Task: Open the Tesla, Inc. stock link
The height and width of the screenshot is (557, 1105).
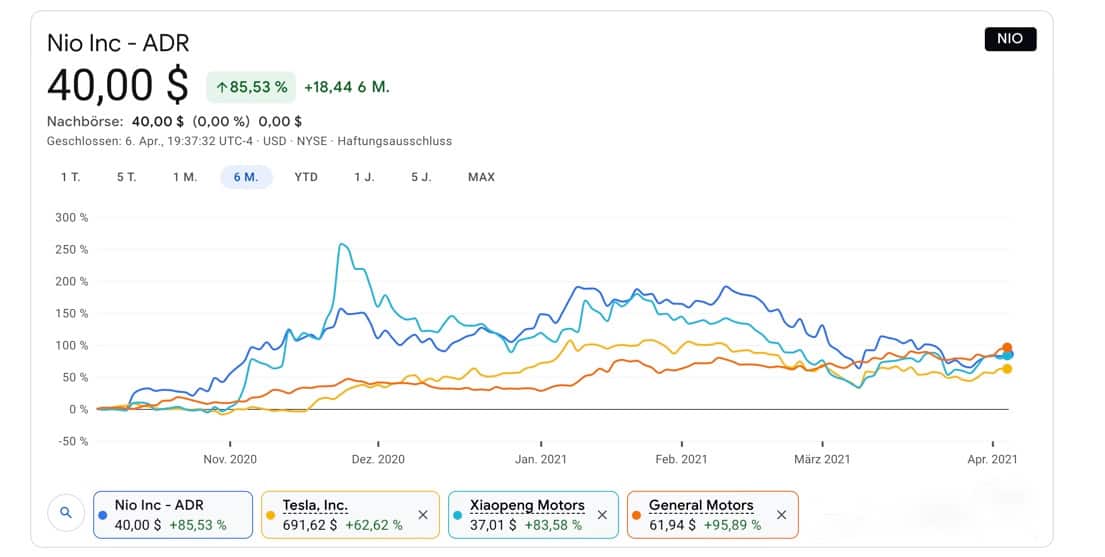Action: pyautogui.click(x=315, y=506)
